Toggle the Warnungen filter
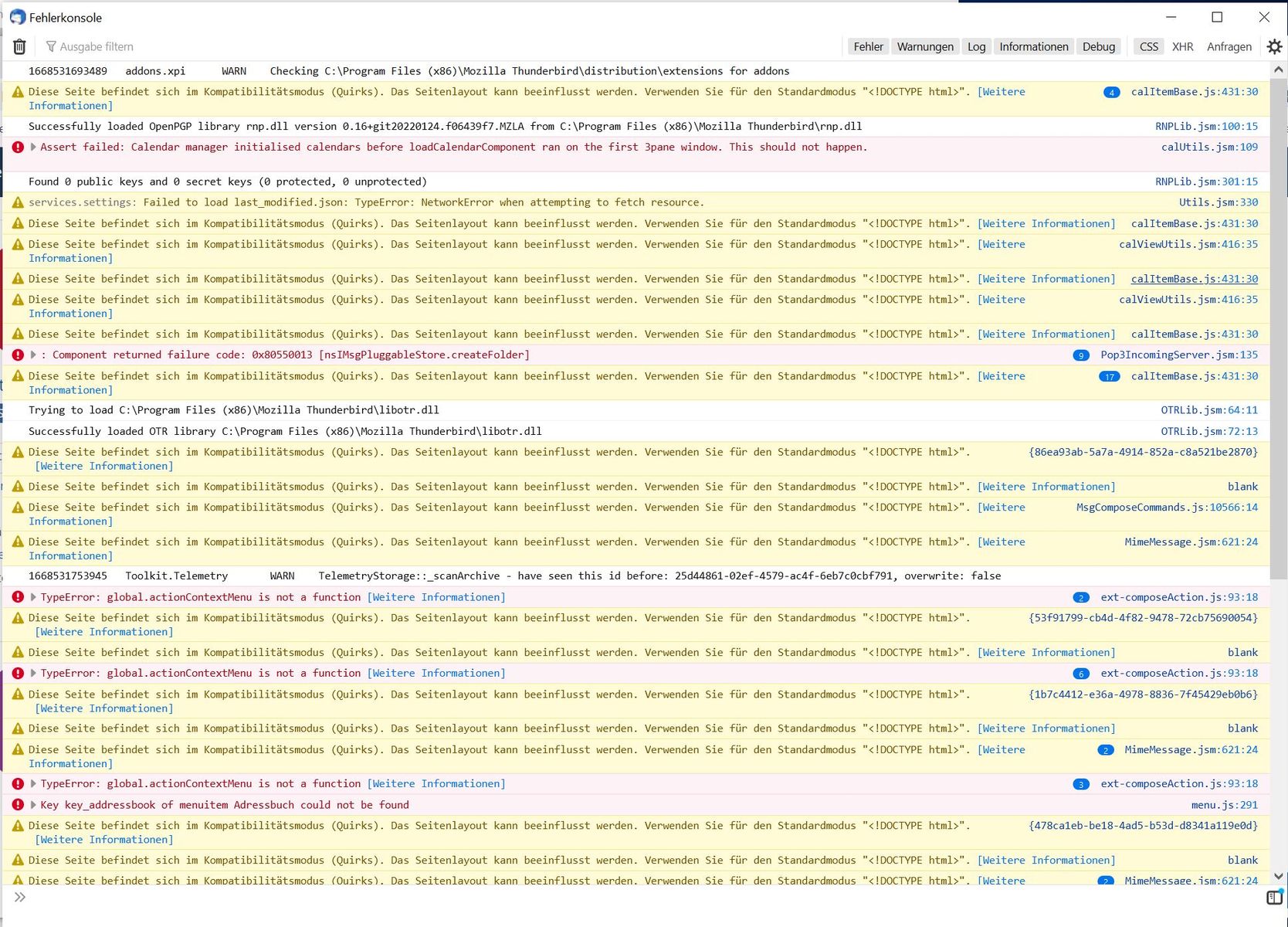1288x927 pixels. 924,47
